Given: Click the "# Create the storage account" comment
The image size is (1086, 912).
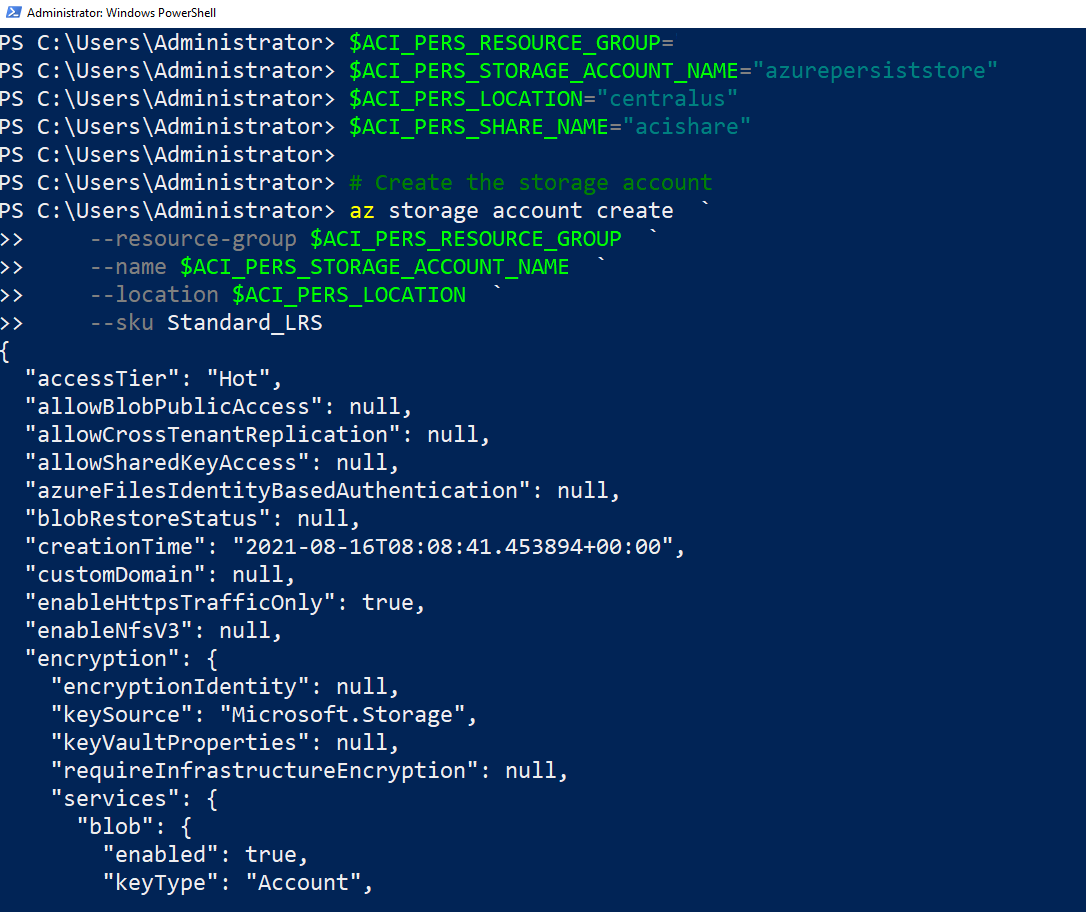Looking at the screenshot, I should click(531, 183).
